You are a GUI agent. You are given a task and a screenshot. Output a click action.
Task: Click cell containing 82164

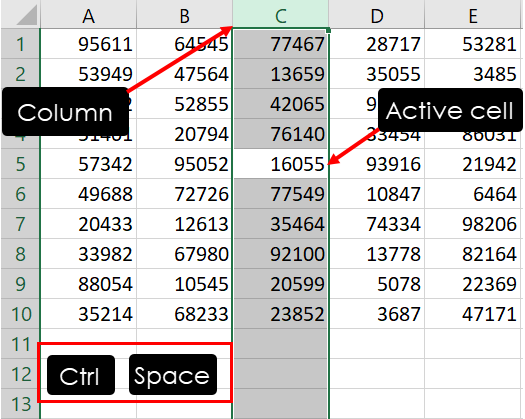coord(473,254)
